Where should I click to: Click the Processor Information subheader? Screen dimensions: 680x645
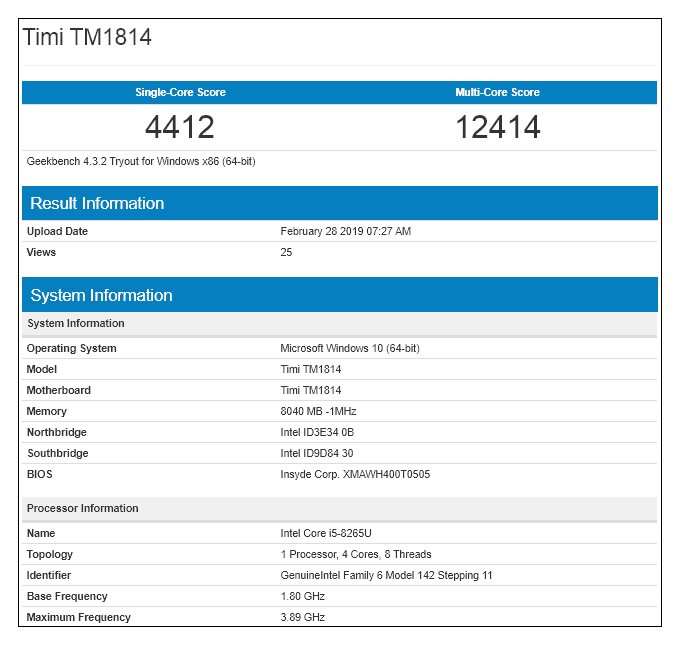[x=340, y=508]
